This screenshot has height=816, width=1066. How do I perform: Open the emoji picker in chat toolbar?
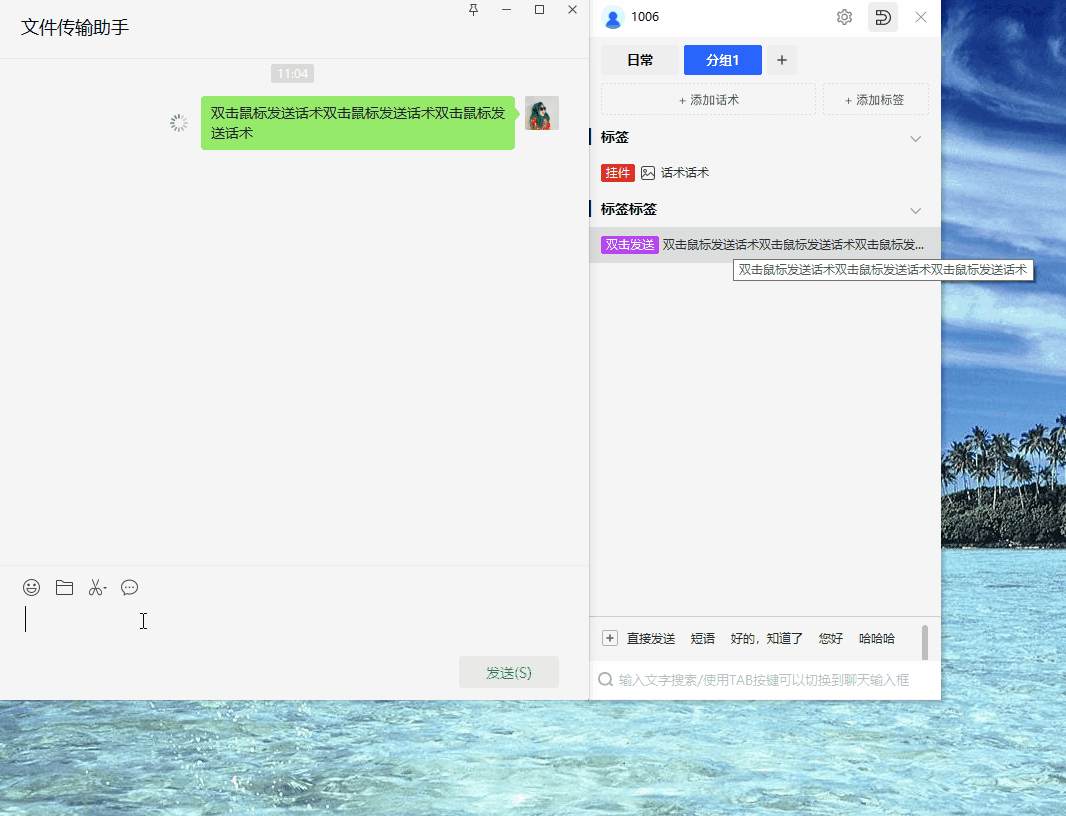tap(32, 588)
